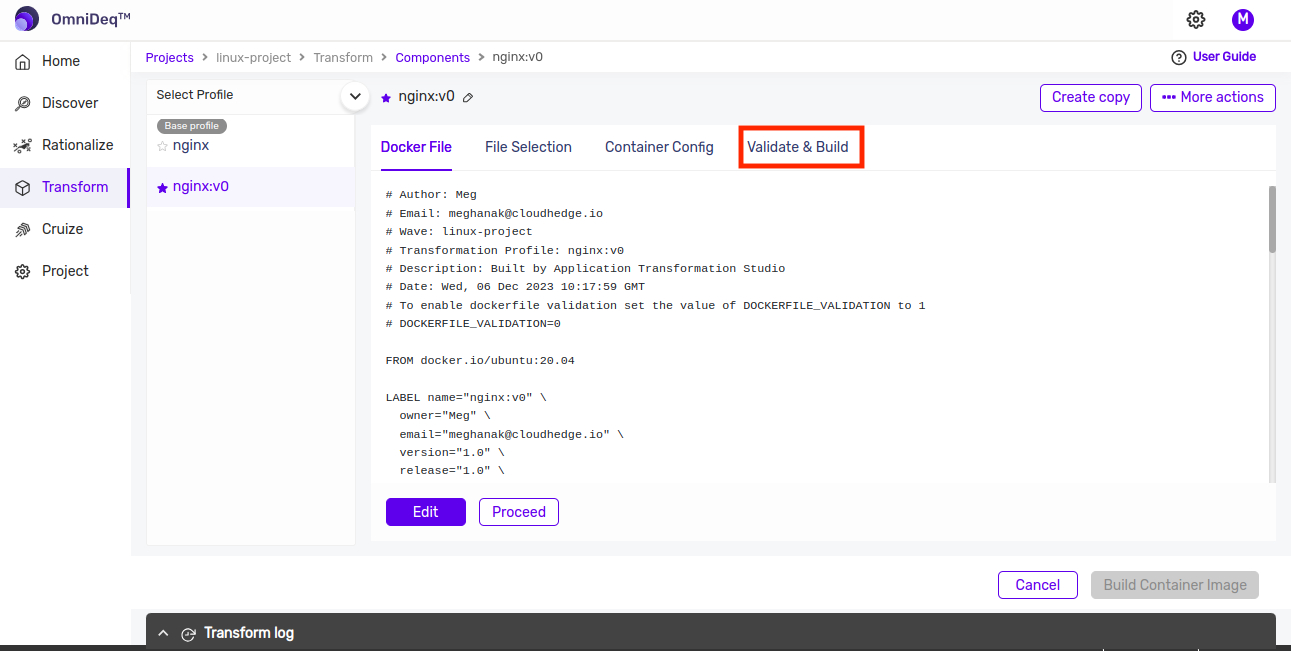This screenshot has width=1291, height=651.
Task: Click the Cancel button
Action: [x=1038, y=585]
